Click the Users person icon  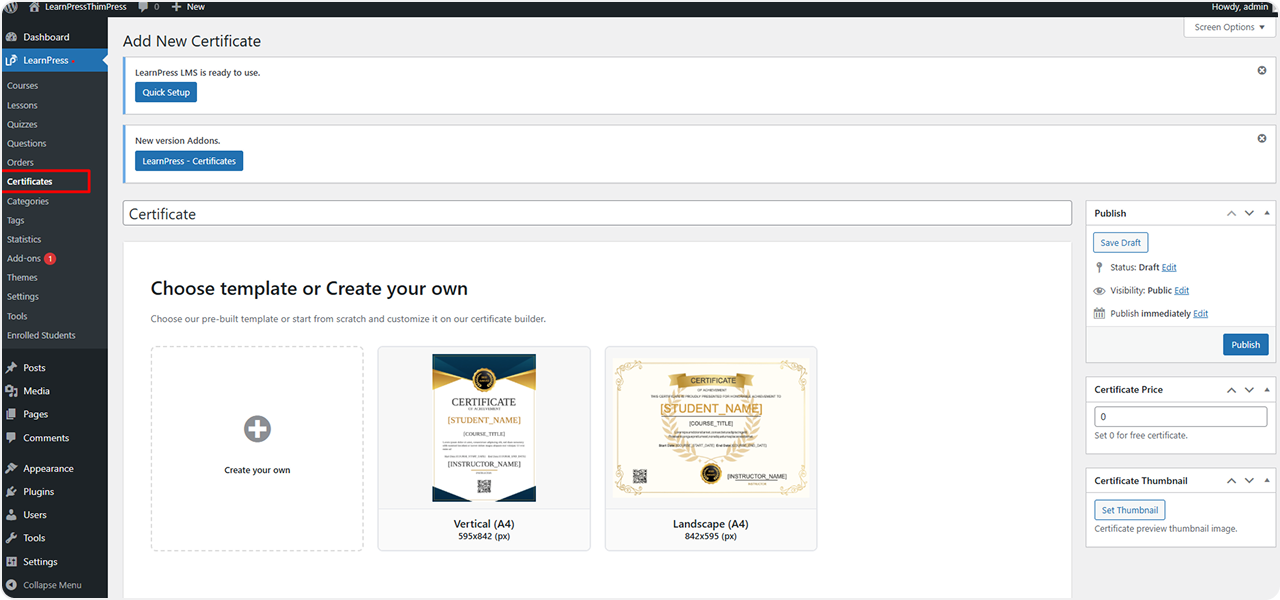11,515
